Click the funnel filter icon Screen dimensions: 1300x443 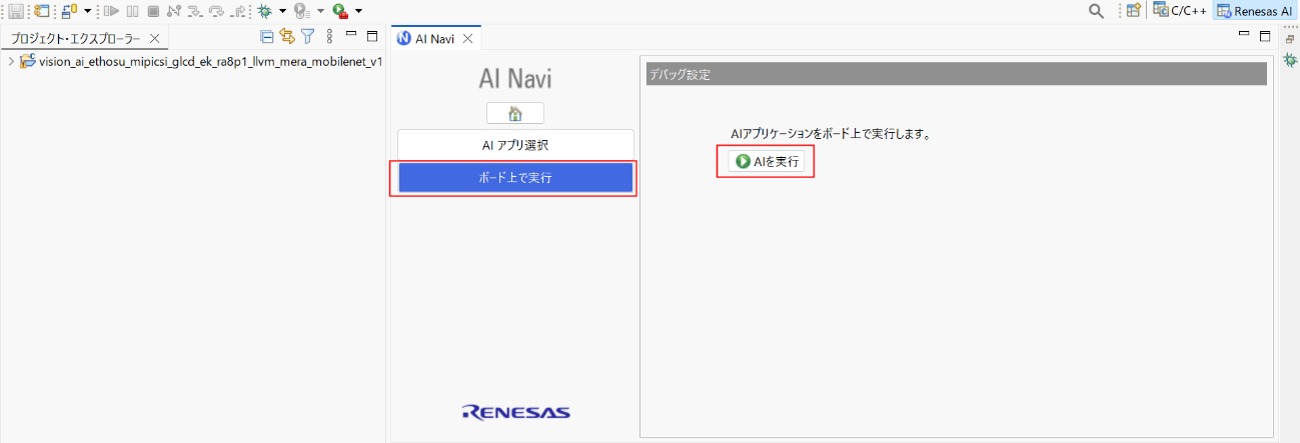coord(308,37)
